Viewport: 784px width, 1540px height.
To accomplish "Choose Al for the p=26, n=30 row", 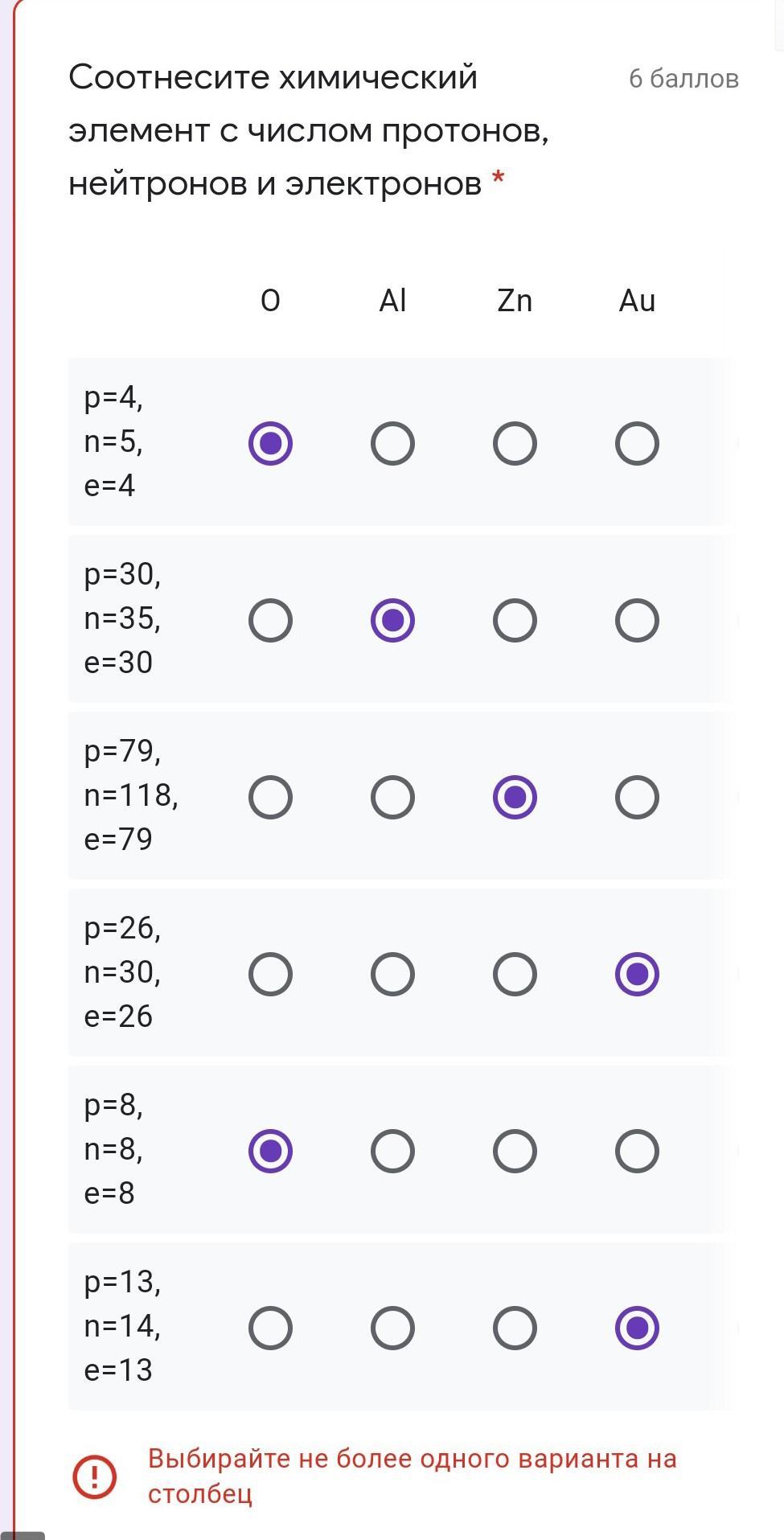I will point(392,974).
